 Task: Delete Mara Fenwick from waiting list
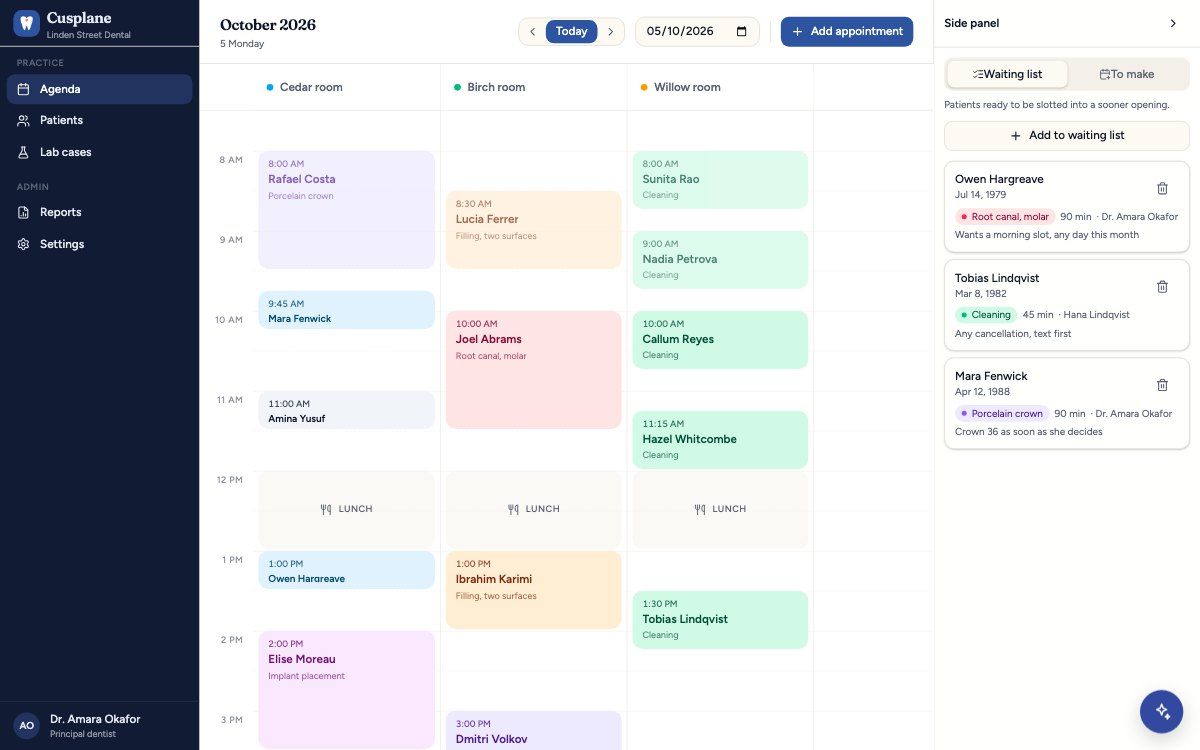[x=1162, y=385]
